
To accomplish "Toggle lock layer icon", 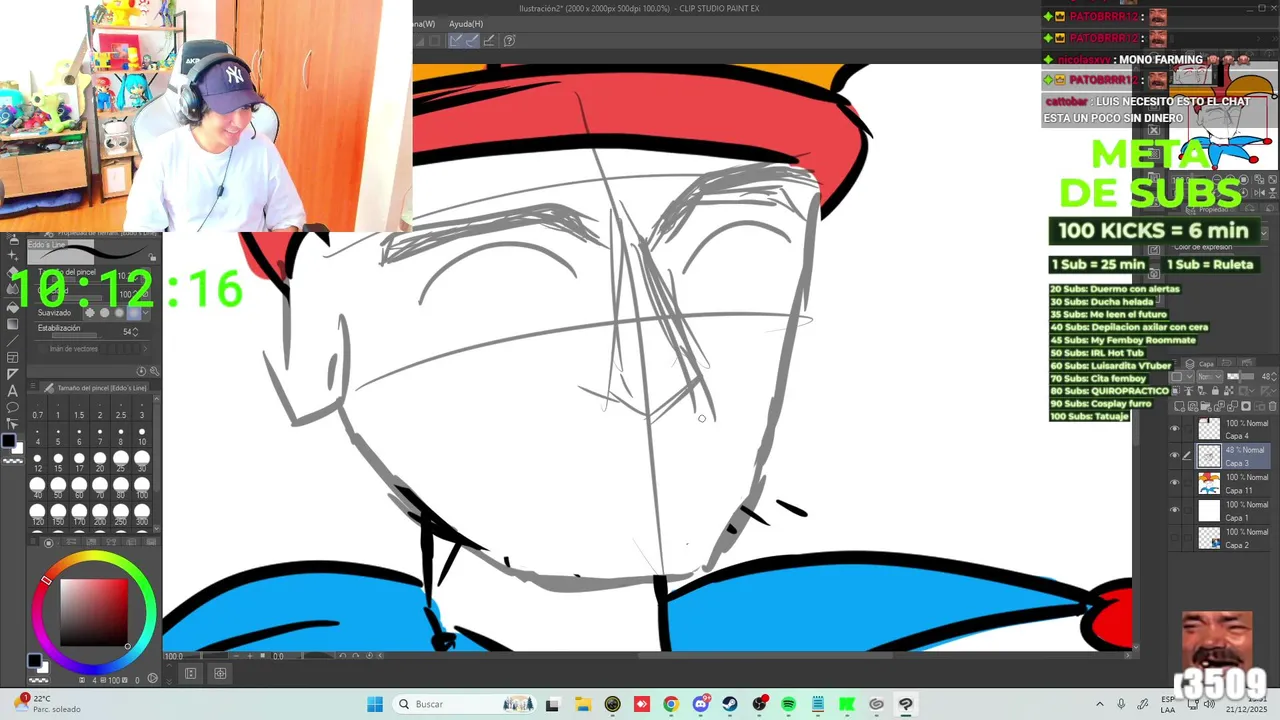I will coord(1215,391).
